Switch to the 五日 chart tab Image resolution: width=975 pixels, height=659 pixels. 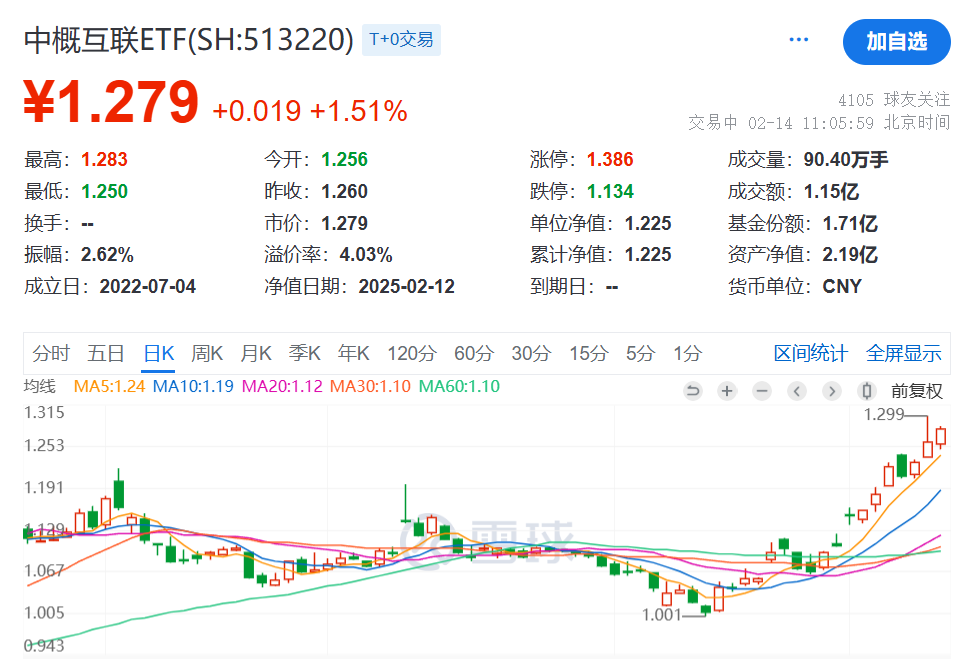coord(105,354)
